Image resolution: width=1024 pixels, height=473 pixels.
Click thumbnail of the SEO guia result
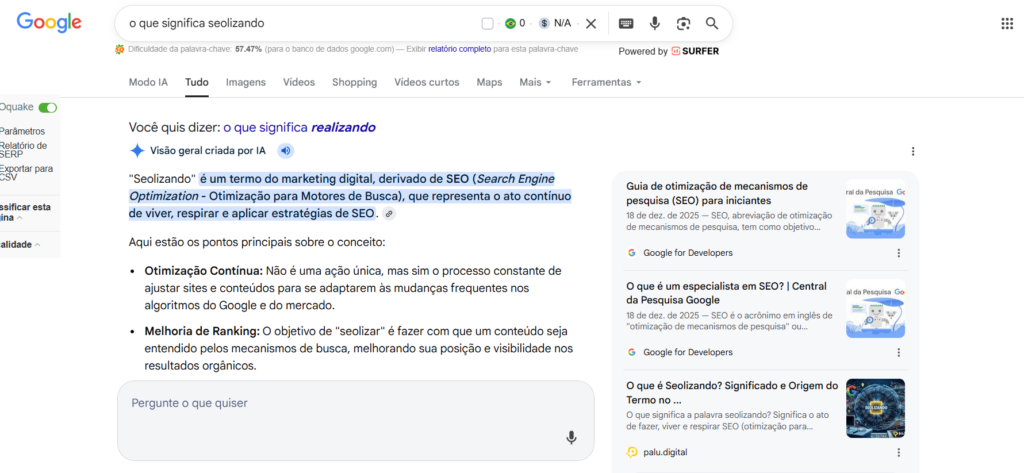[x=875, y=208]
